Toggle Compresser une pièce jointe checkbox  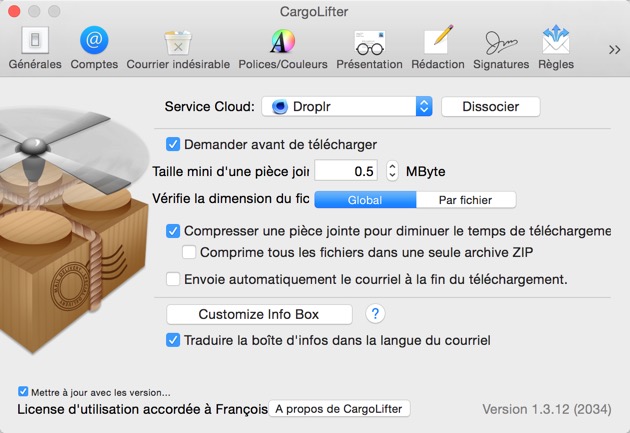click(x=173, y=231)
